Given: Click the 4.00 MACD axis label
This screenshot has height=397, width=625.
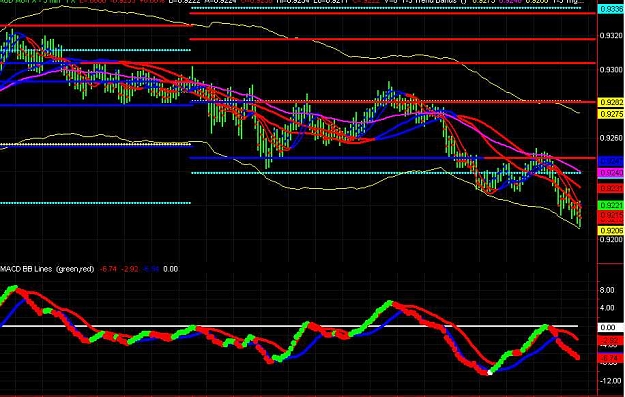Looking at the screenshot, I should (607, 308).
